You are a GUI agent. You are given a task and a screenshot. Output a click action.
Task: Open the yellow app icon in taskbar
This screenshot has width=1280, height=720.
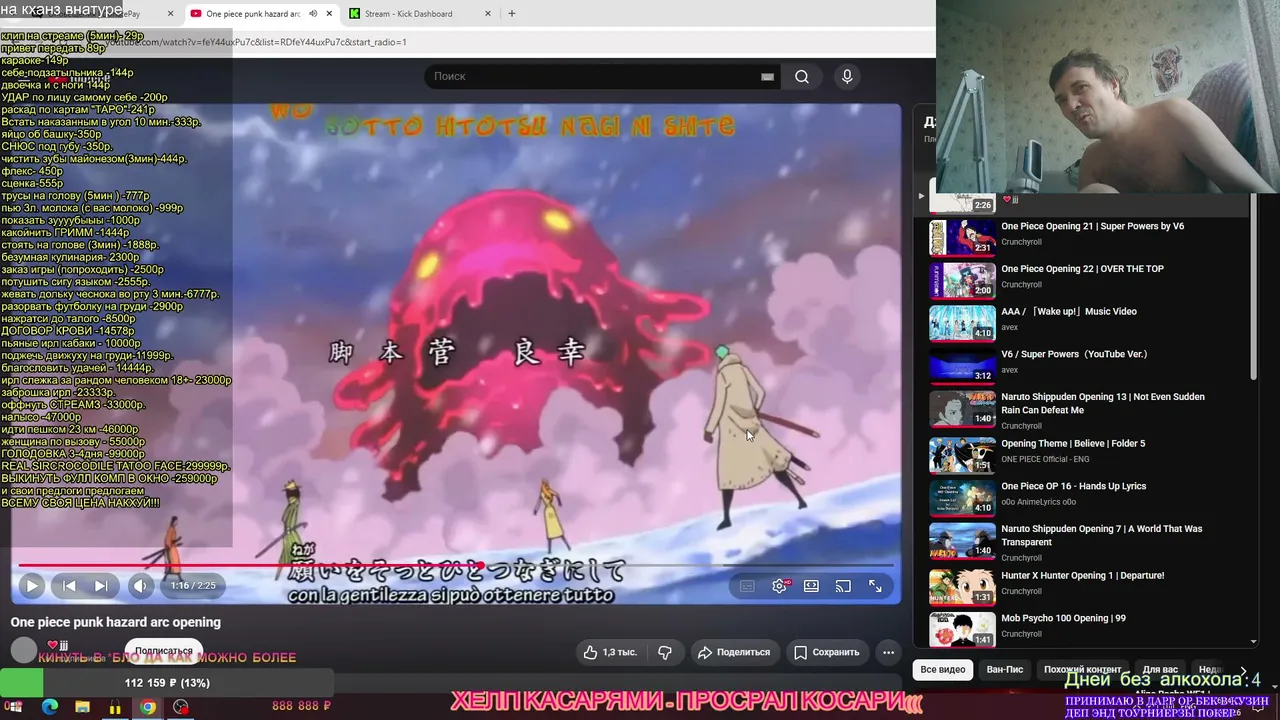[x=115, y=707]
